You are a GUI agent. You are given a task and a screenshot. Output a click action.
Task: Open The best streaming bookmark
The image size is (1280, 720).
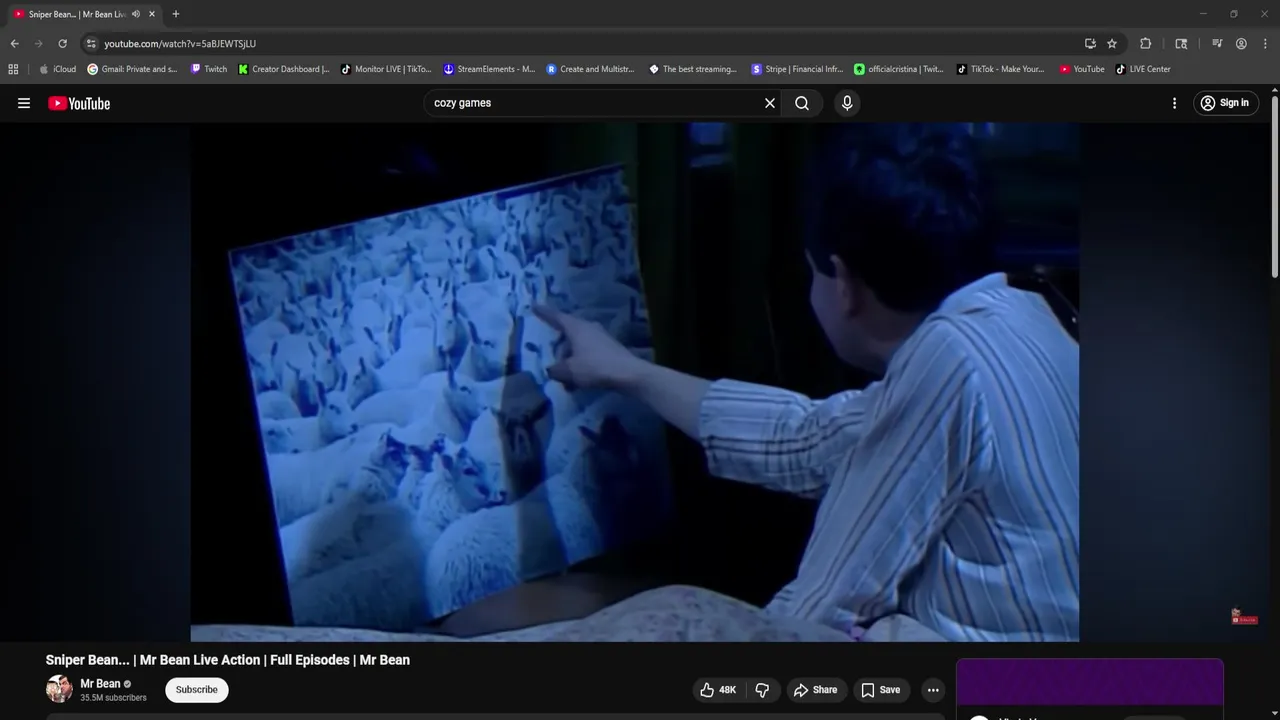point(693,69)
